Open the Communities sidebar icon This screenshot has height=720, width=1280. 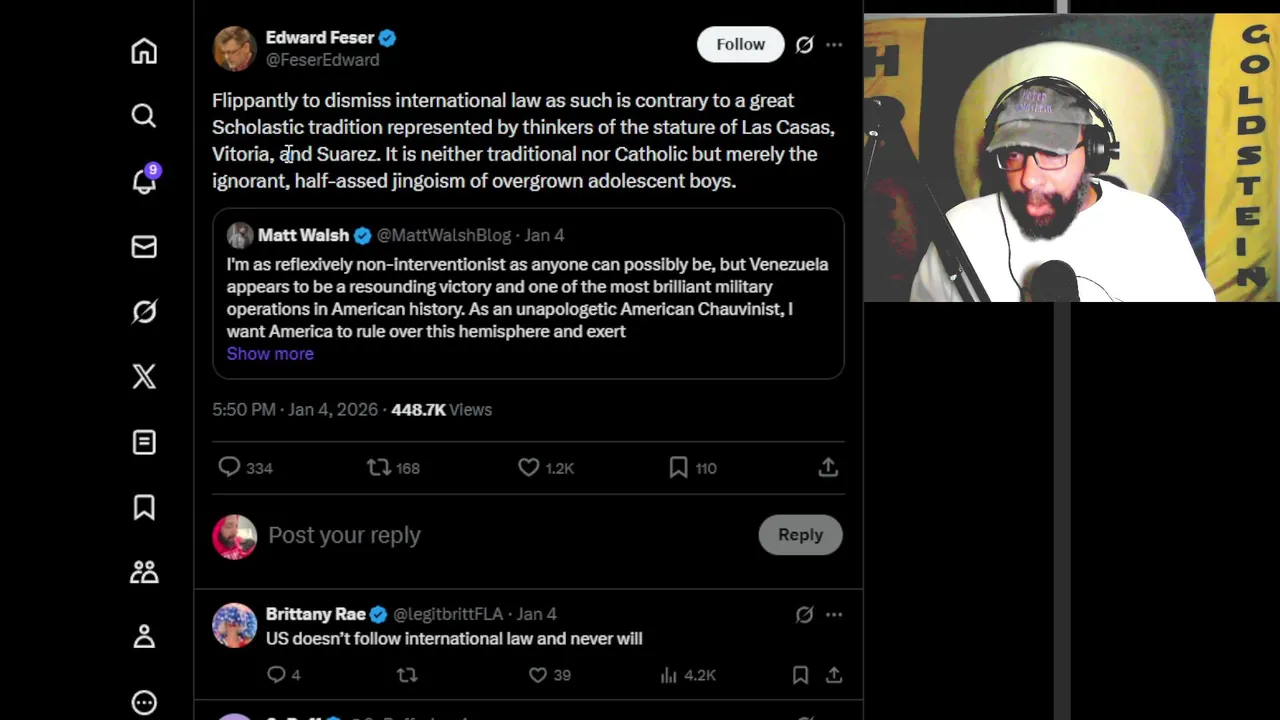[x=144, y=572]
